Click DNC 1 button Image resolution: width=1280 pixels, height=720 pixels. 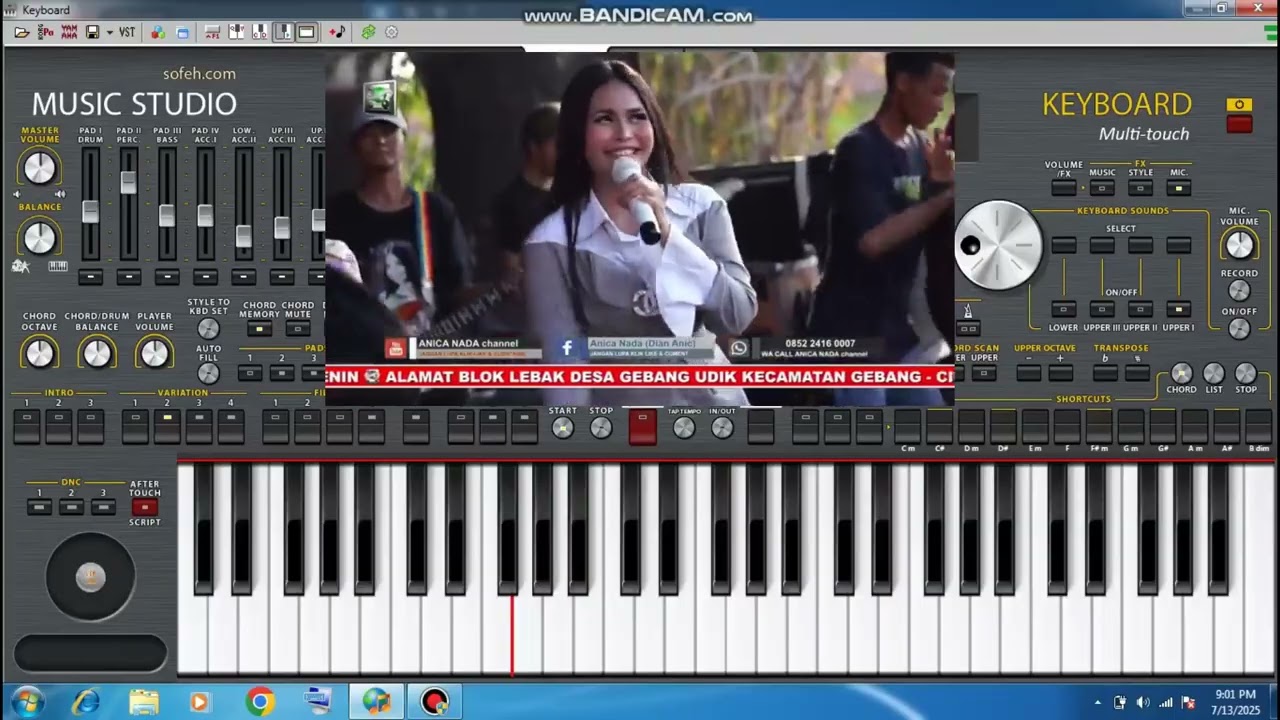39,507
